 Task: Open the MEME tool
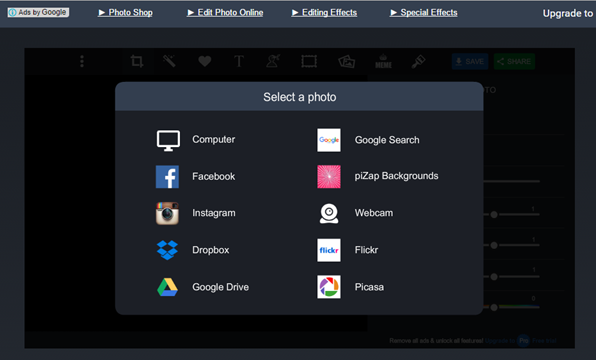click(x=383, y=62)
